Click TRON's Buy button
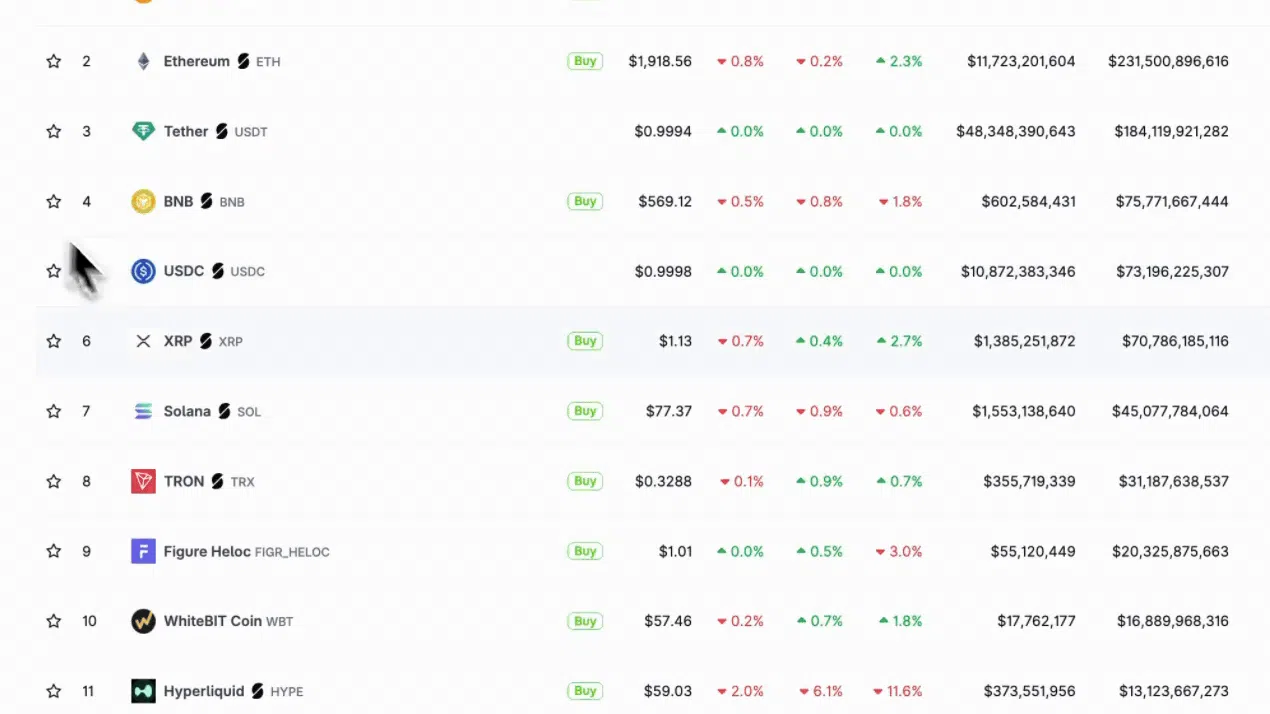 [x=585, y=481]
